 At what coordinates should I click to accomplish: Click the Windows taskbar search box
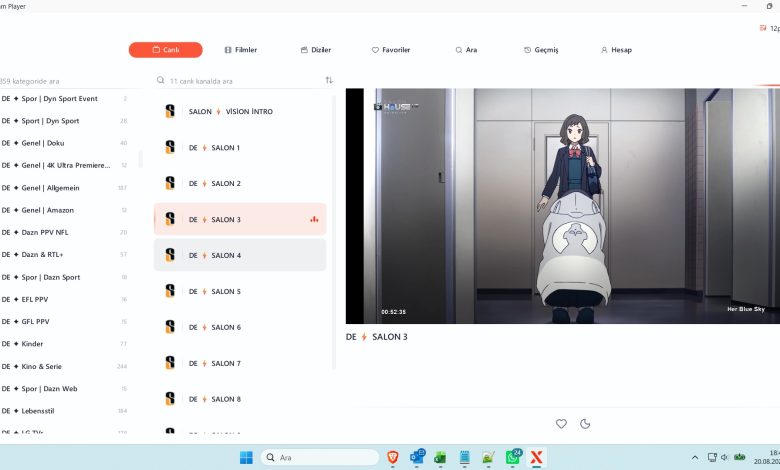(320, 457)
